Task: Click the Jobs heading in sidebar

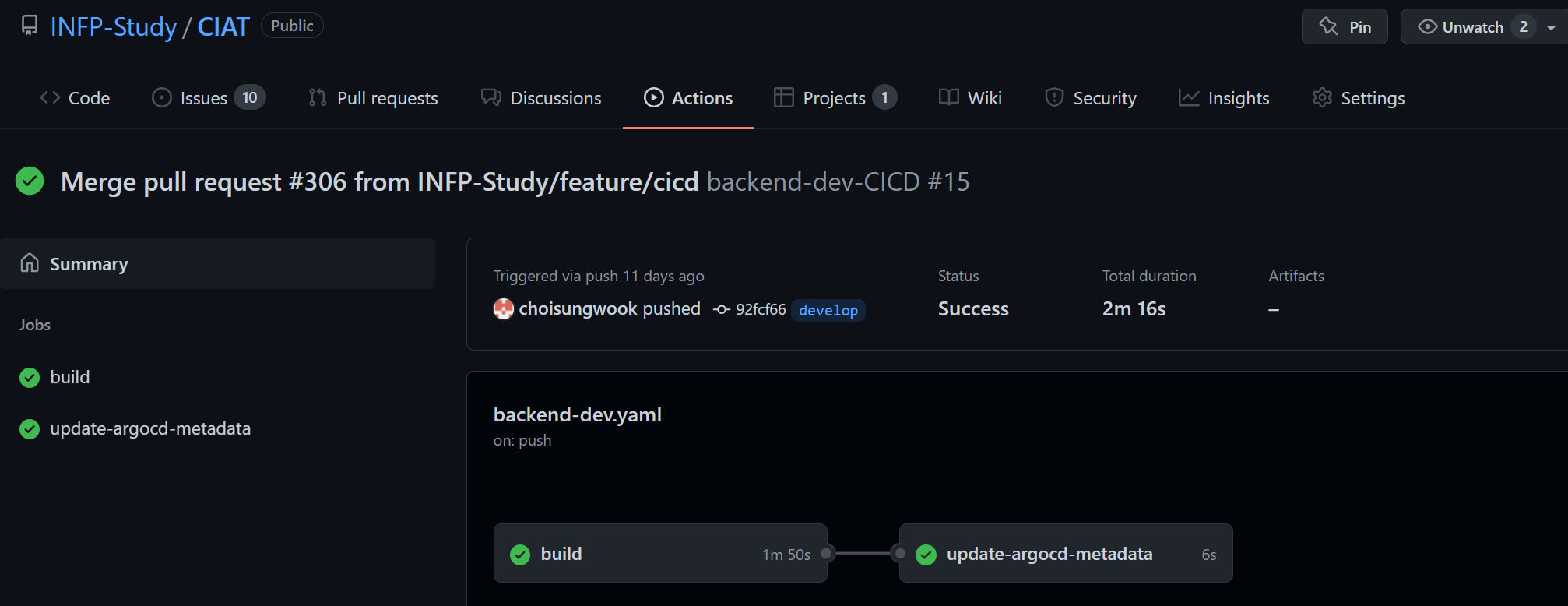Action: coord(35,325)
